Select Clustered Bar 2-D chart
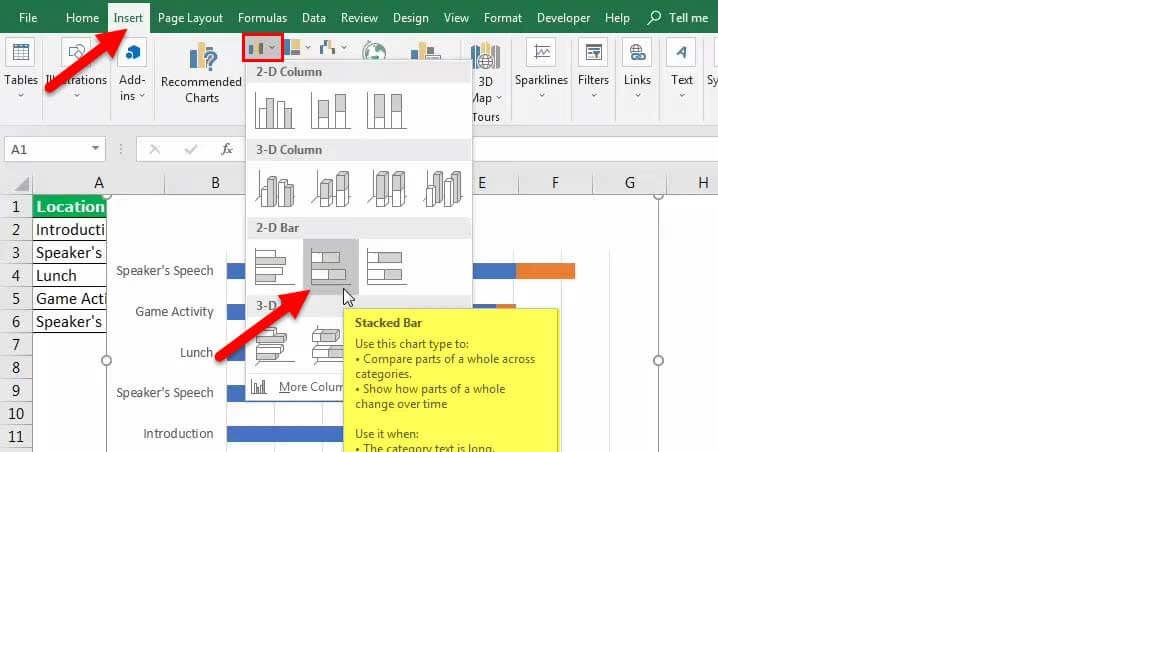Viewport: 1152px width, 648px height. tap(274, 267)
